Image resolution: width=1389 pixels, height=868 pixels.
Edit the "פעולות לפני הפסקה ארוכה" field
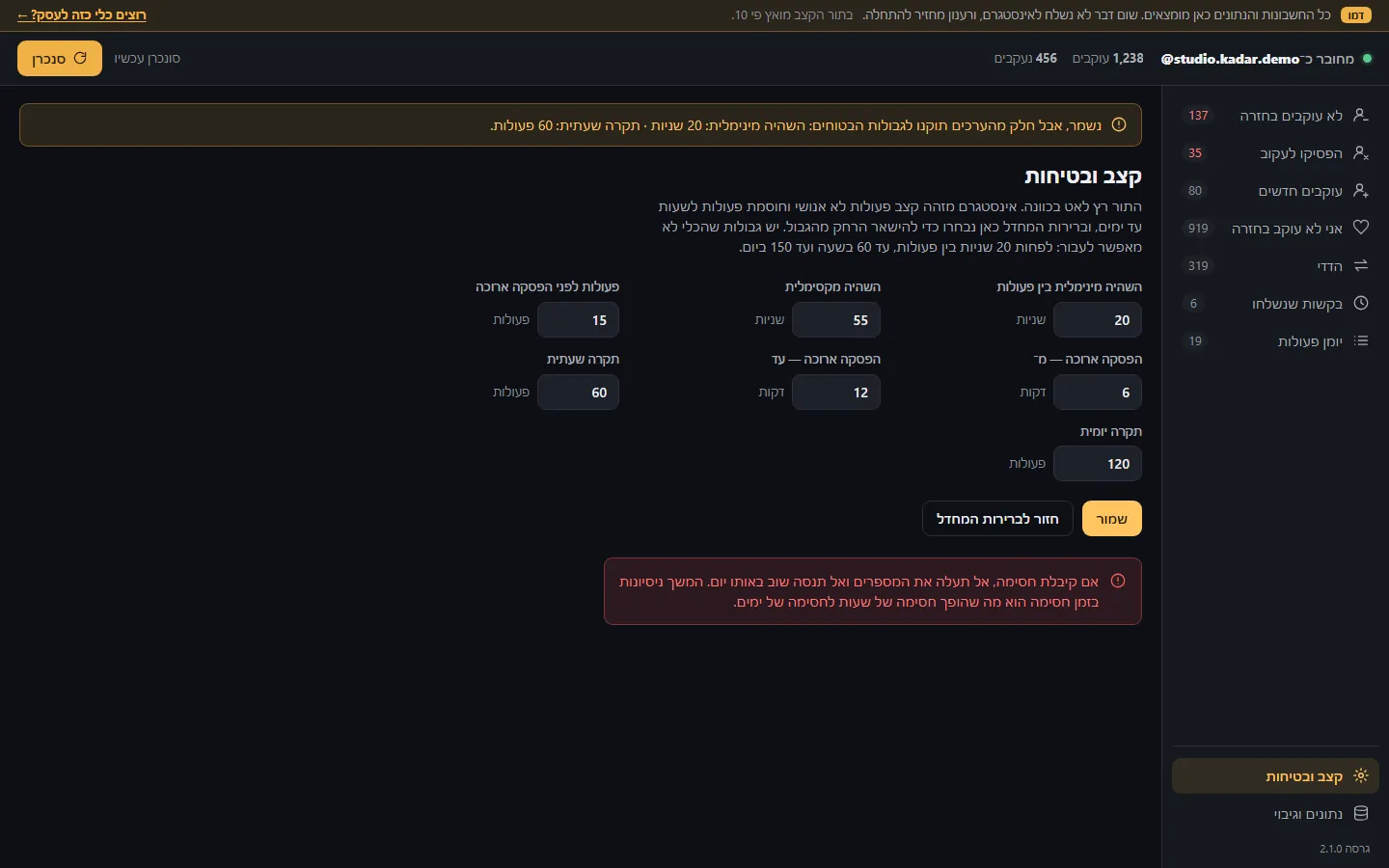[x=578, y=320]
